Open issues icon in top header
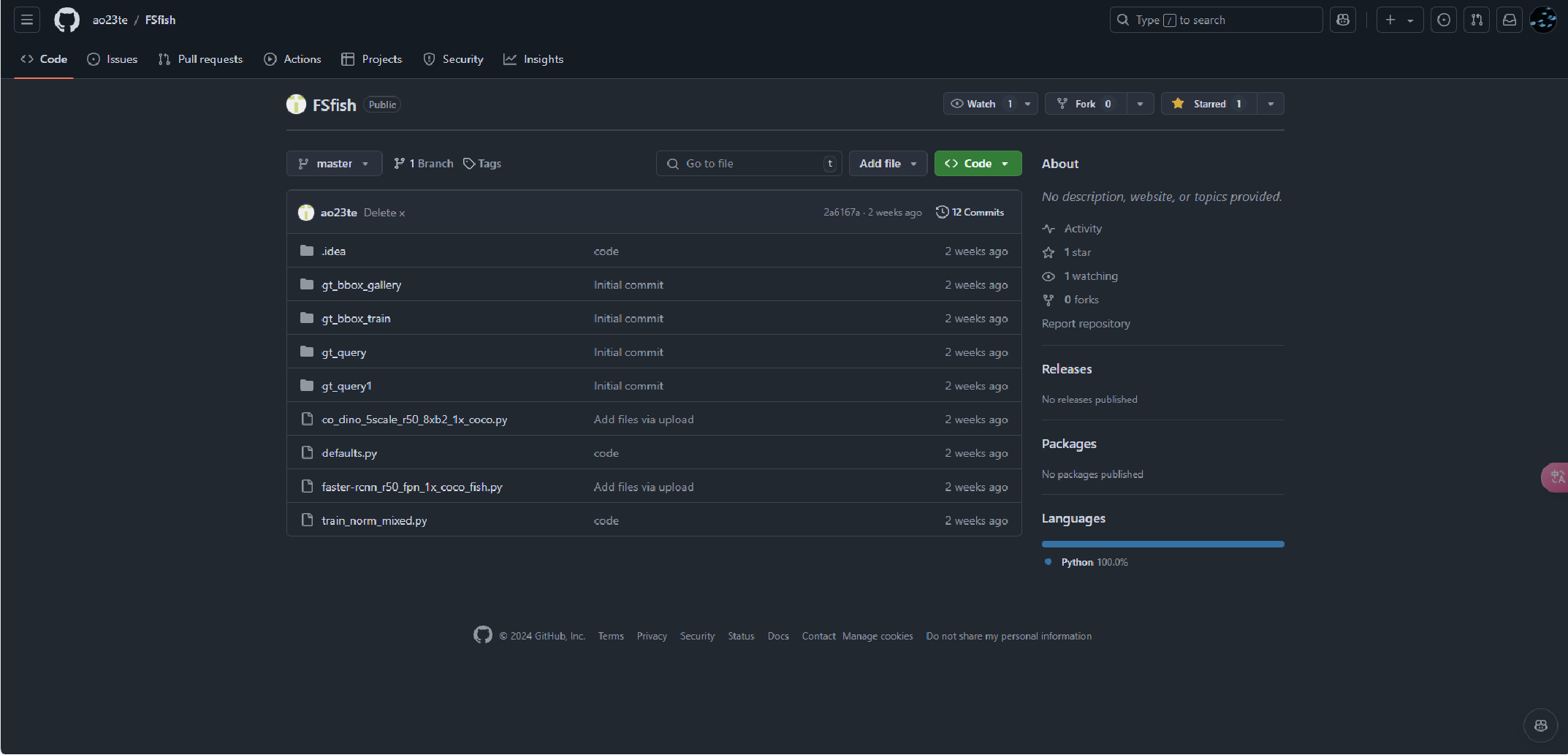 (x=1444, y=20)
